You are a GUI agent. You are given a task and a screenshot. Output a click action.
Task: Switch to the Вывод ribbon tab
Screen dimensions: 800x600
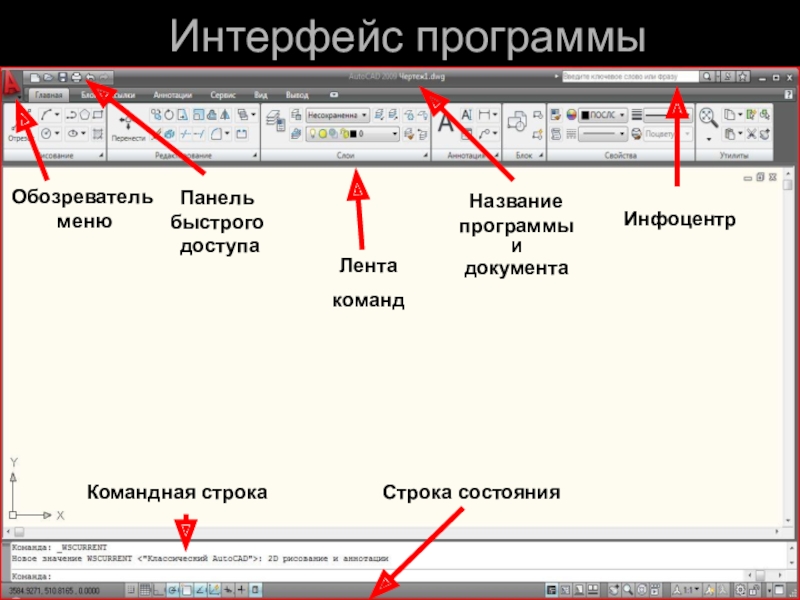pos(297,95)
